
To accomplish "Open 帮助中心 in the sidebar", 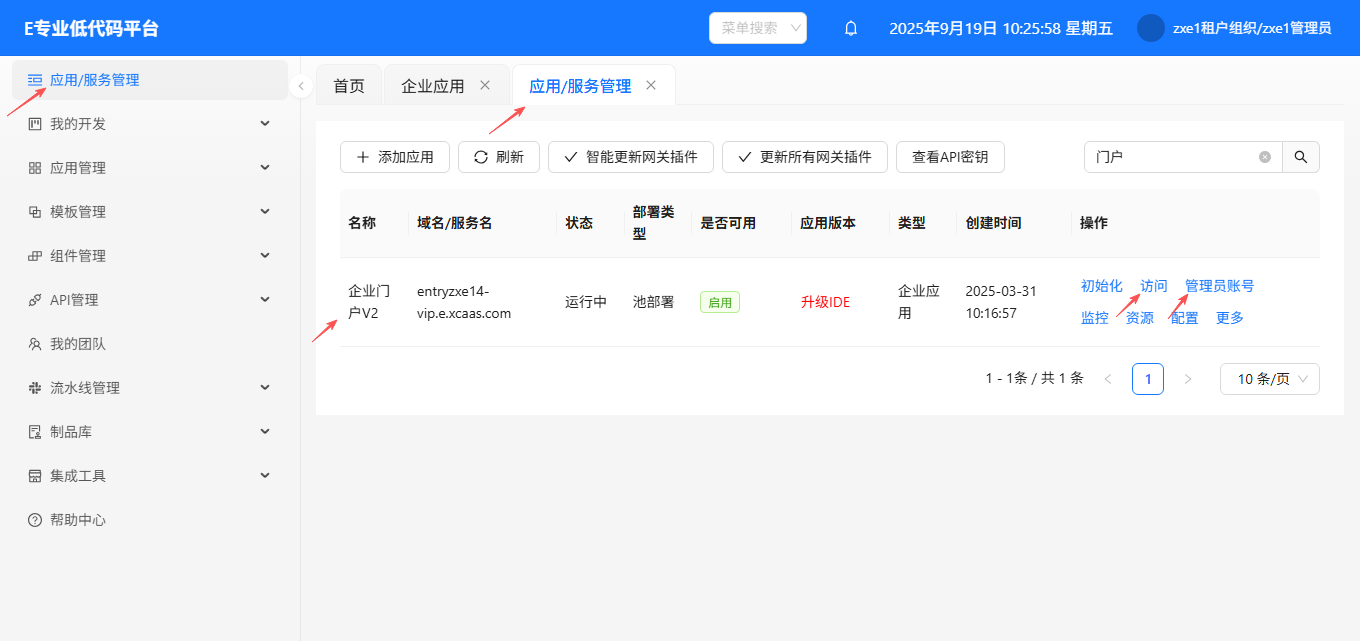I will 78,520.
